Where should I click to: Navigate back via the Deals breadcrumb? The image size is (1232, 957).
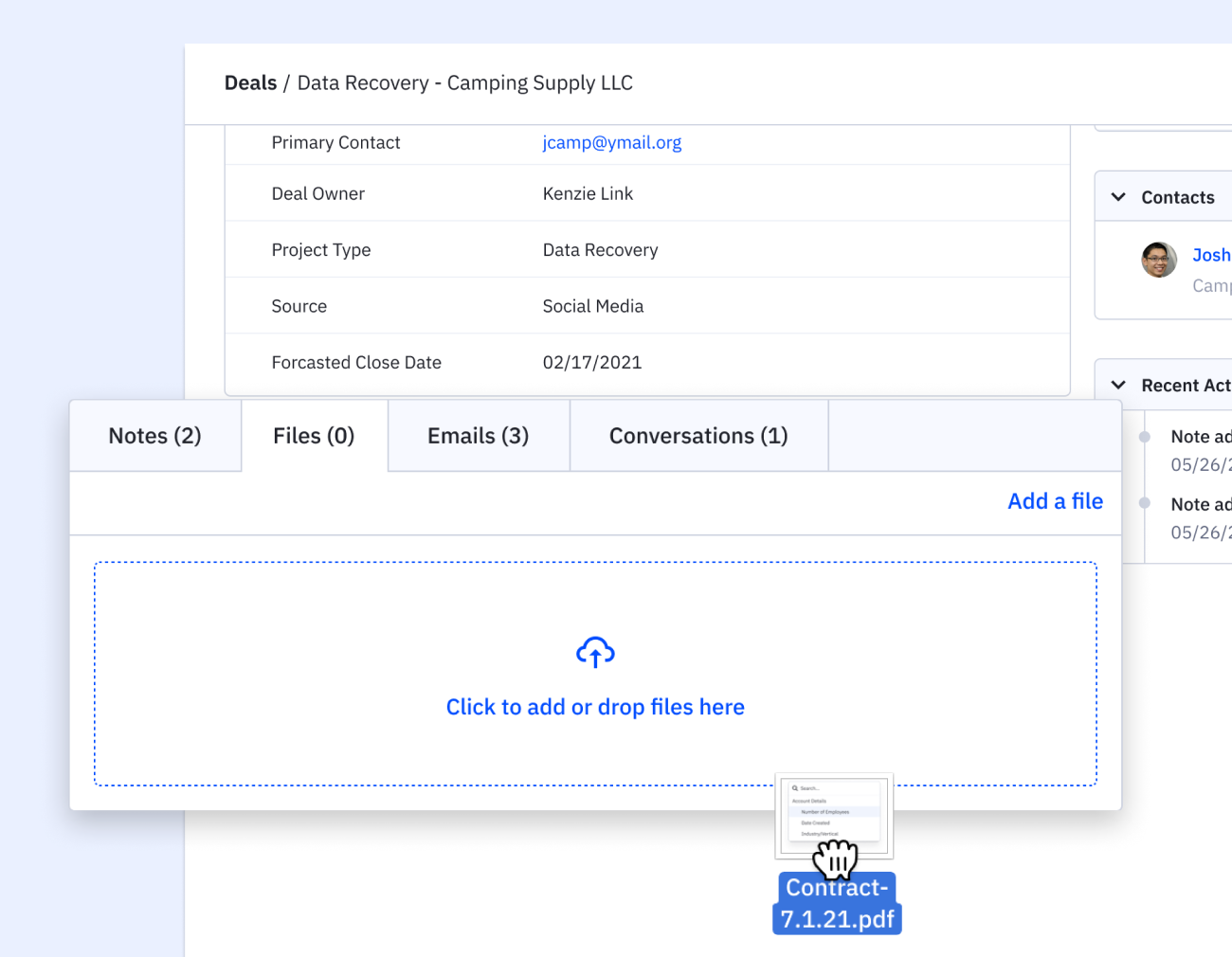[x=250, y=82]
